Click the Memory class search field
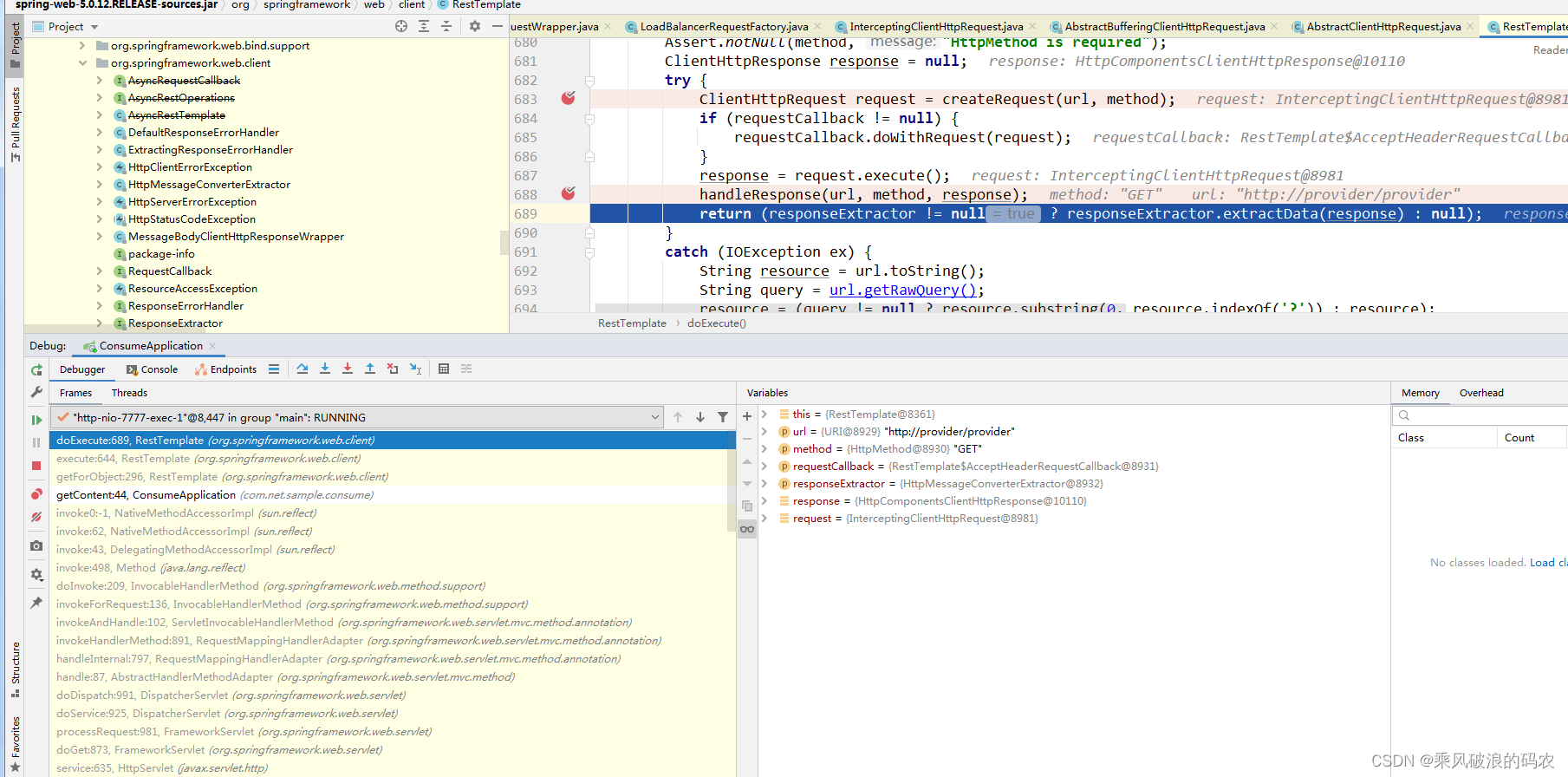The width and height of the screenshot is (1568, 777). (x=1480, y=415)
